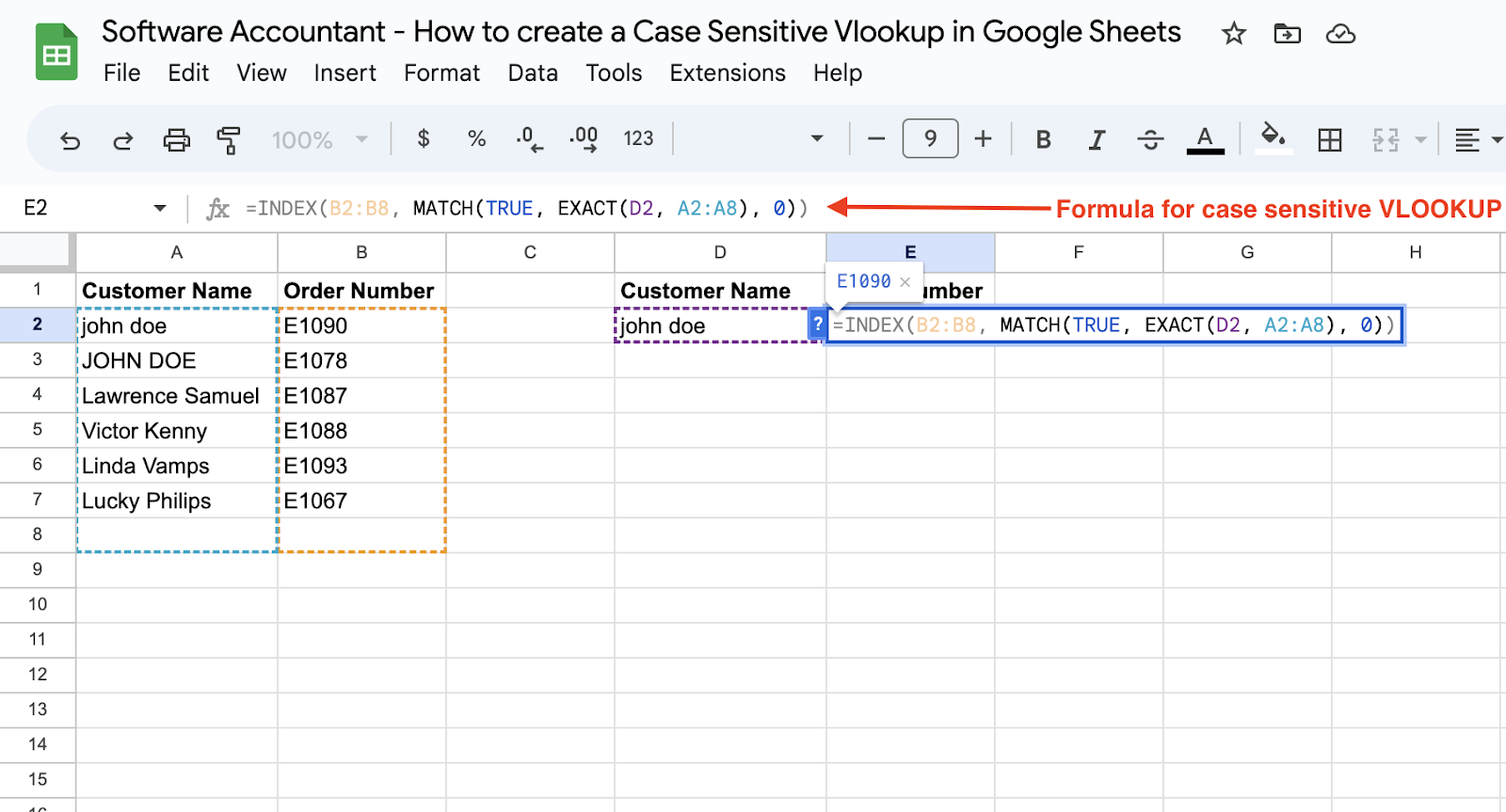1506x812 pixels.
Task: Click the select-all corner box
Action: point(36,251)
